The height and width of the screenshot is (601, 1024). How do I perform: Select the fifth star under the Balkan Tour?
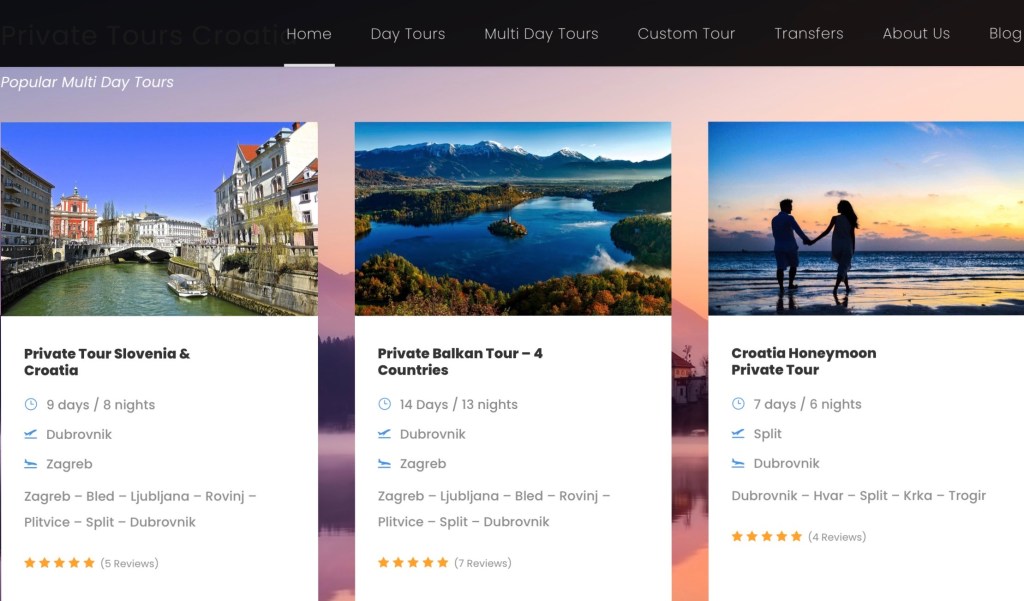[443, 562]
